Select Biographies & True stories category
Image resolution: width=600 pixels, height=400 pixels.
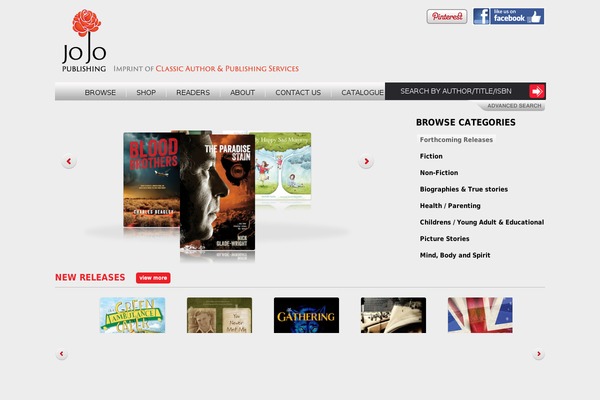[x=464, y=189]
